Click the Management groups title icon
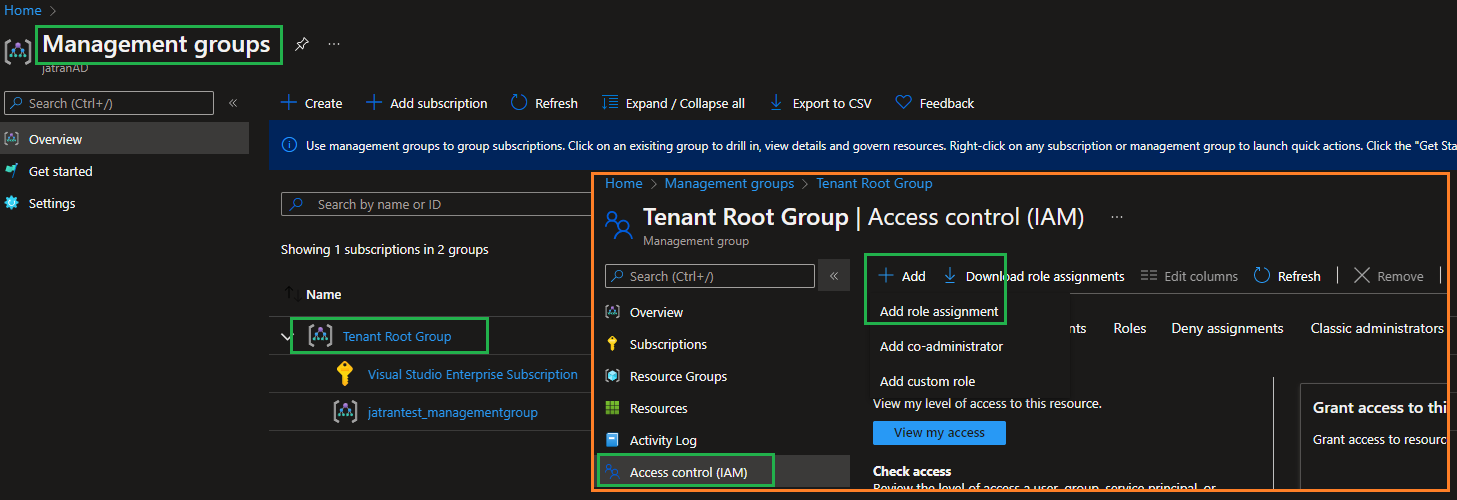 [x=18, y=50]
